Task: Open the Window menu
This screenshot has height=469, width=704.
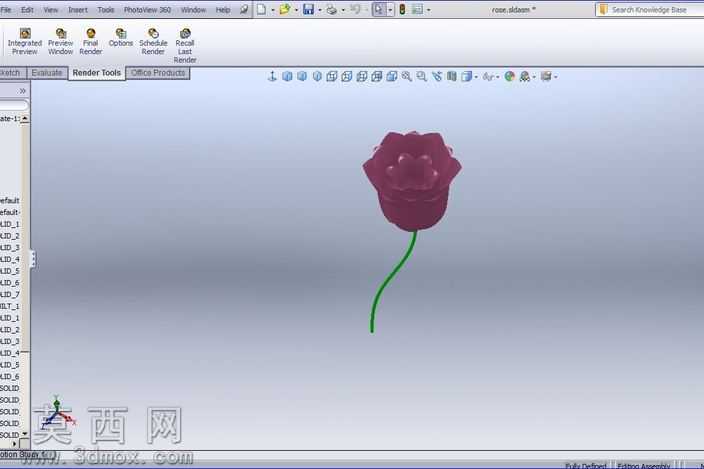Action: click(x=193, y=9)
